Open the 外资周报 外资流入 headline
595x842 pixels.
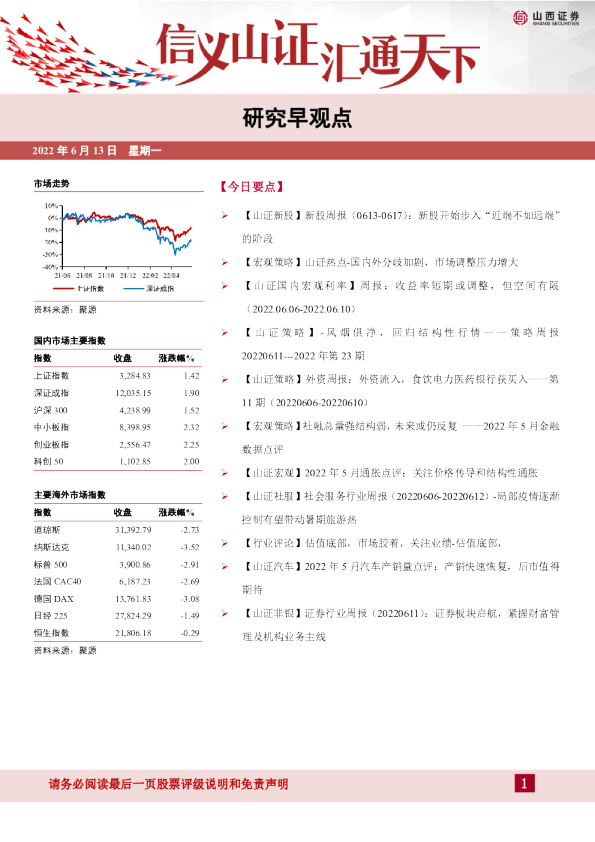pos(401,391)
